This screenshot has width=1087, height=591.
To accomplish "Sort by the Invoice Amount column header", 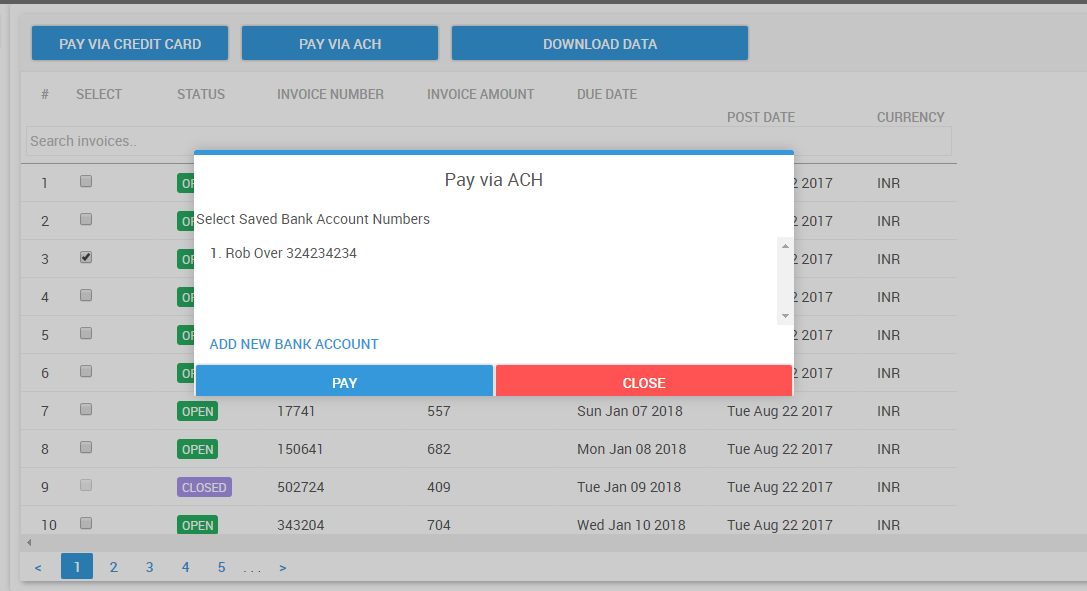I will 480,94.
